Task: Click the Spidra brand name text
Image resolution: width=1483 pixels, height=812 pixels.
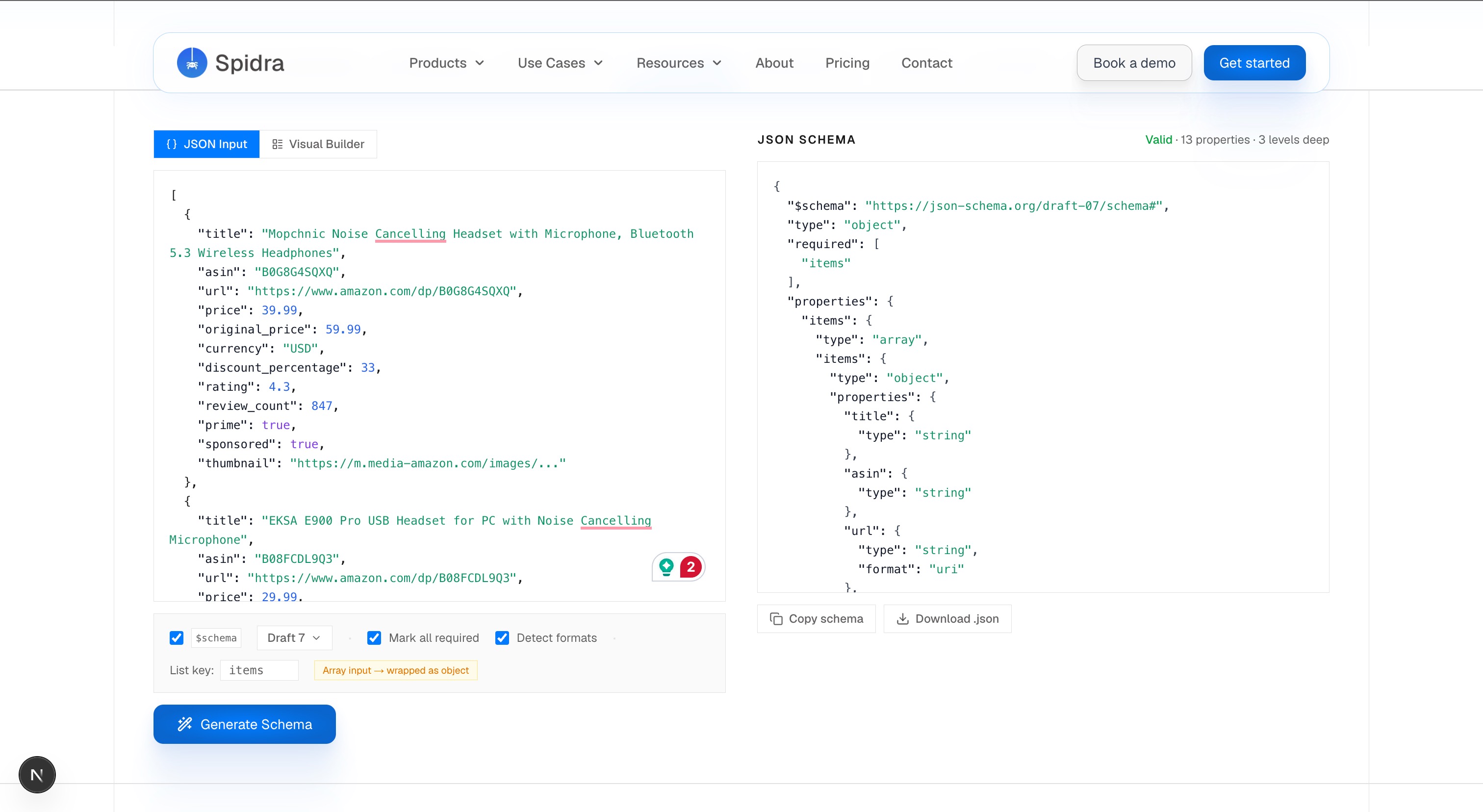Action: point(249,63)
